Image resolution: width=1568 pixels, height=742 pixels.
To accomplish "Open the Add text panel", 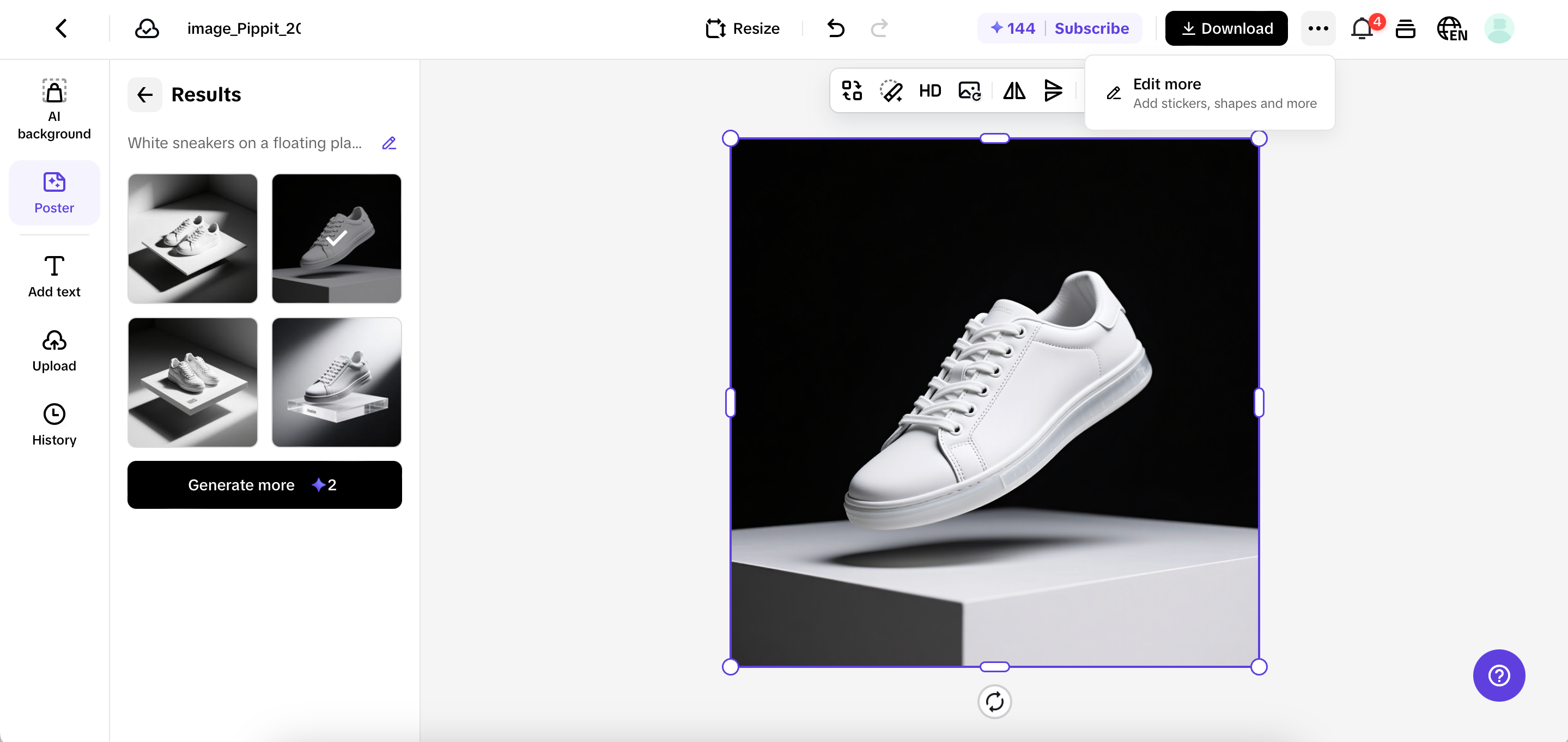I will point(53,276).
